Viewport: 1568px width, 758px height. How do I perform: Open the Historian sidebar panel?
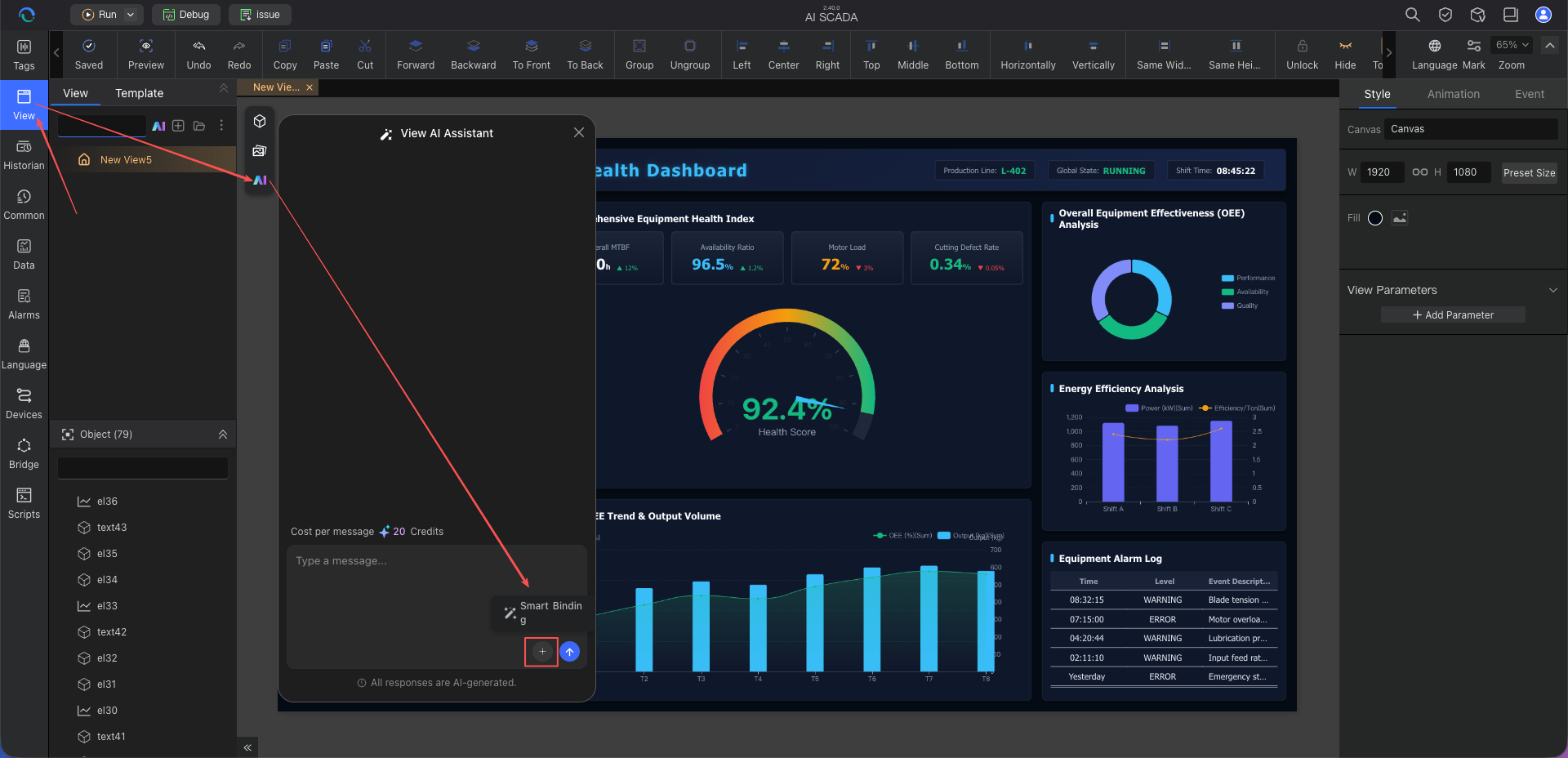(x=24, y=155)
